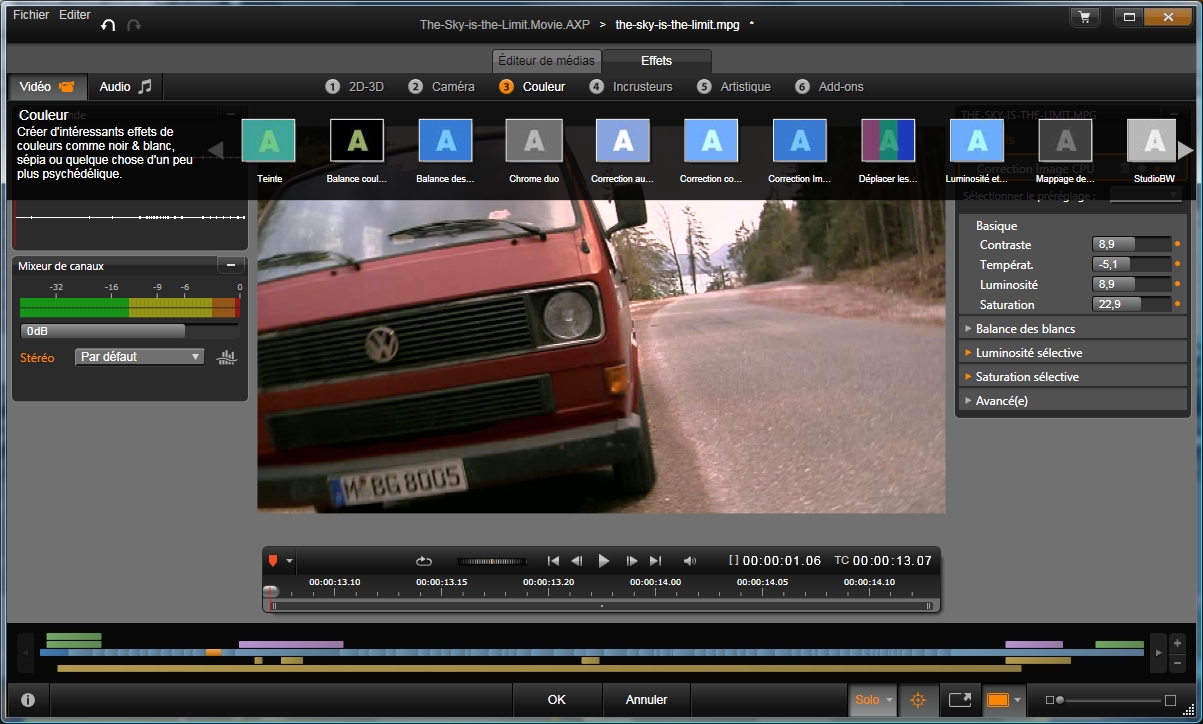The image size is (1203, 724).
Task: Open the Editer menu
Action: point(75,15)
